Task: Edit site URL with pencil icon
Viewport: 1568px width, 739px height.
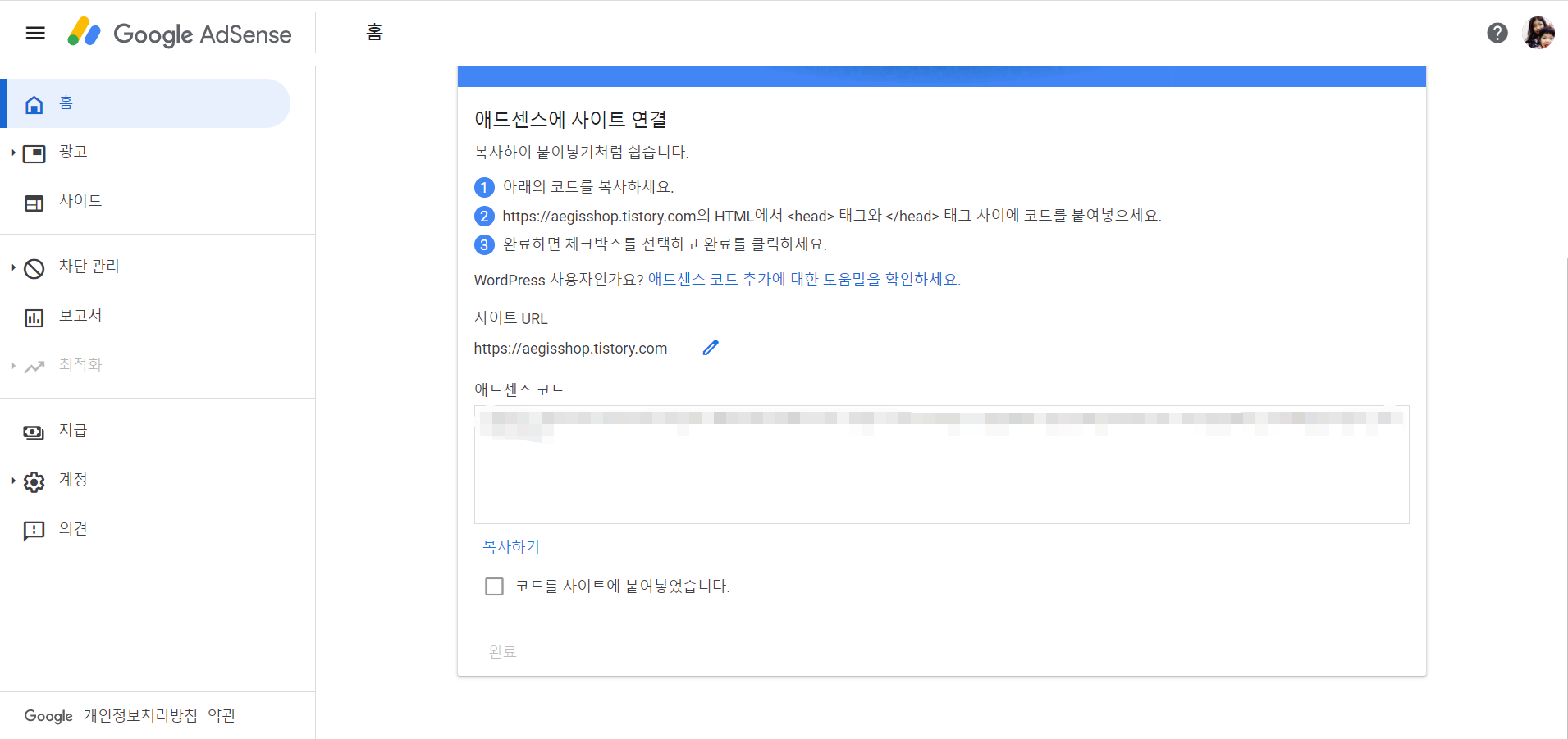Action: coord(711,348)
